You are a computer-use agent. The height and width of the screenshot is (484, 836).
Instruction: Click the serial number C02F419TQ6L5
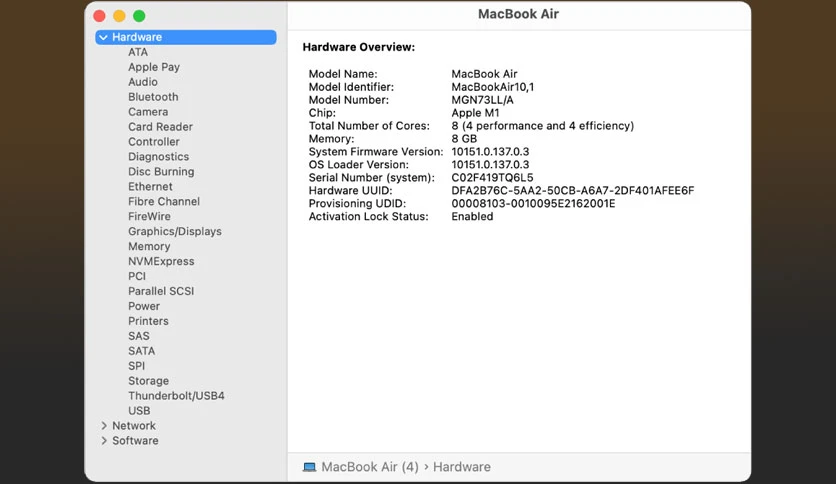point(492,178)
